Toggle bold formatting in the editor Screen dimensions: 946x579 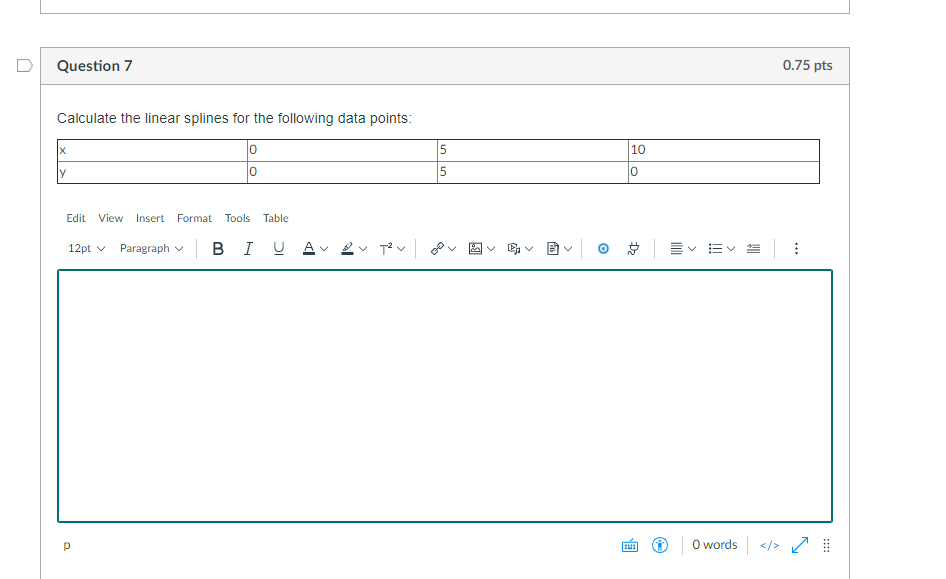point(218,248)
